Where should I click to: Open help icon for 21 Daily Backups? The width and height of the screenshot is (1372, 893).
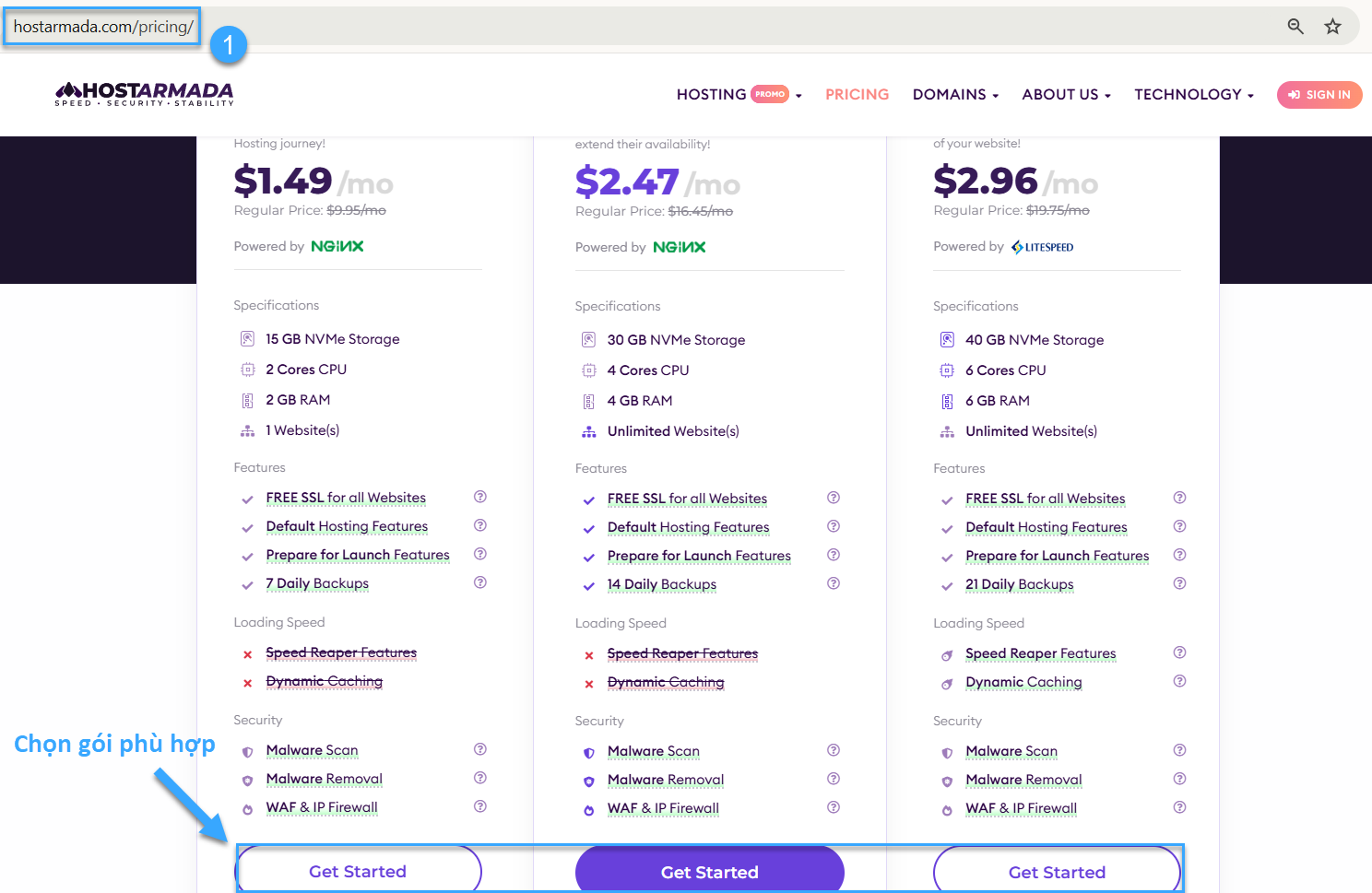click(1179, 583)
